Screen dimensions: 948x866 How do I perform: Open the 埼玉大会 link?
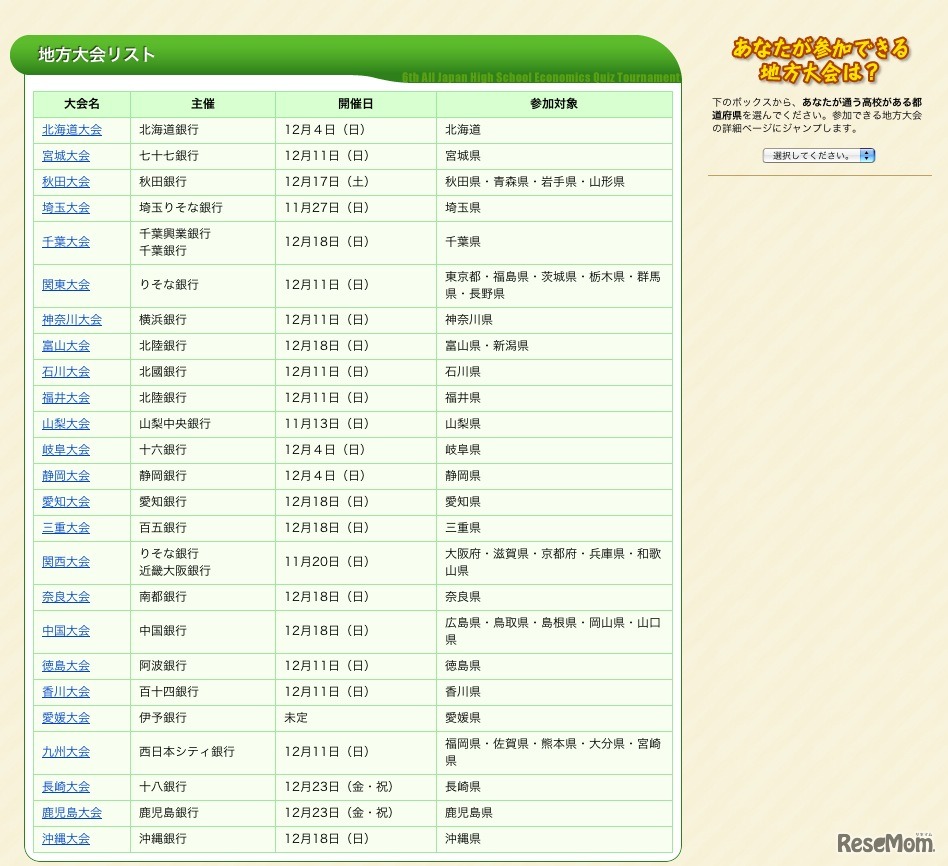click(66, 208)
